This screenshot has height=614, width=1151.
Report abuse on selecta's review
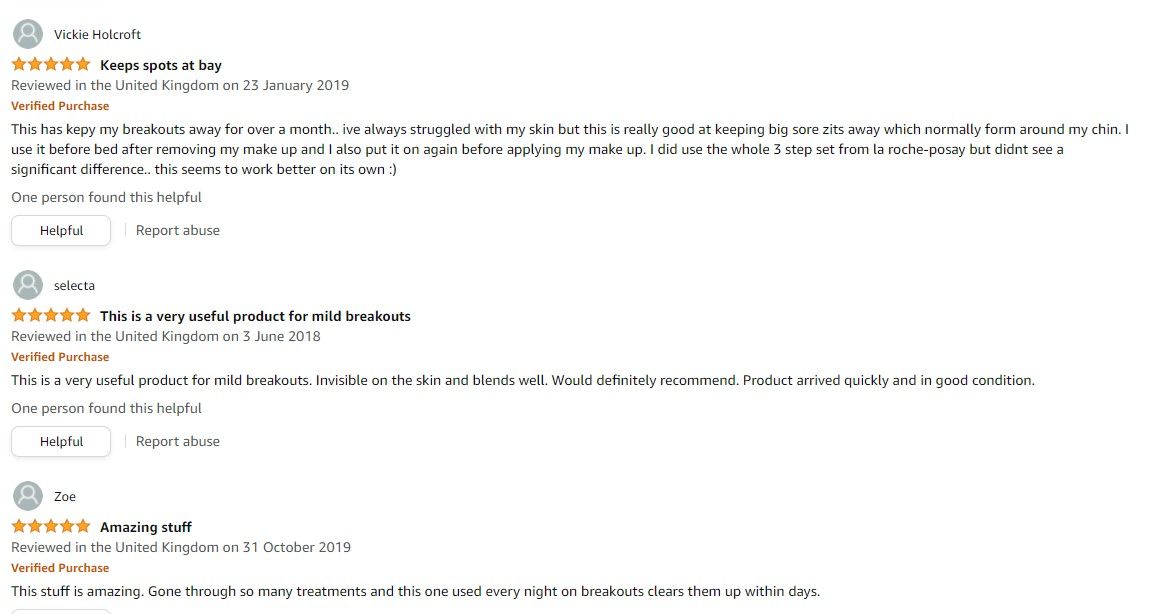click(x=178, y=441)
